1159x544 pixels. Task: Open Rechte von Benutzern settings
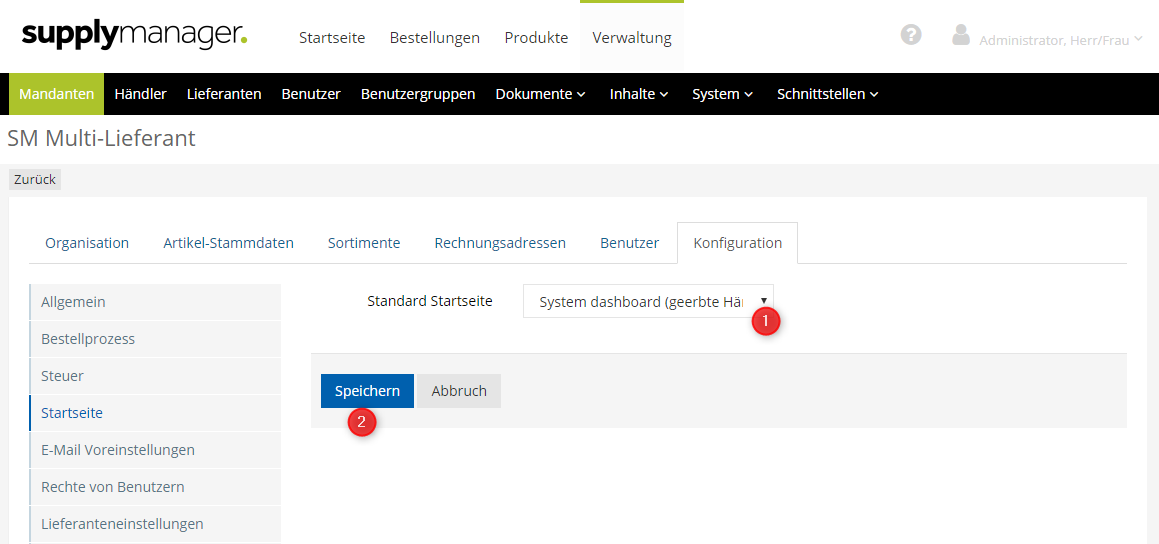pos(113,487)
